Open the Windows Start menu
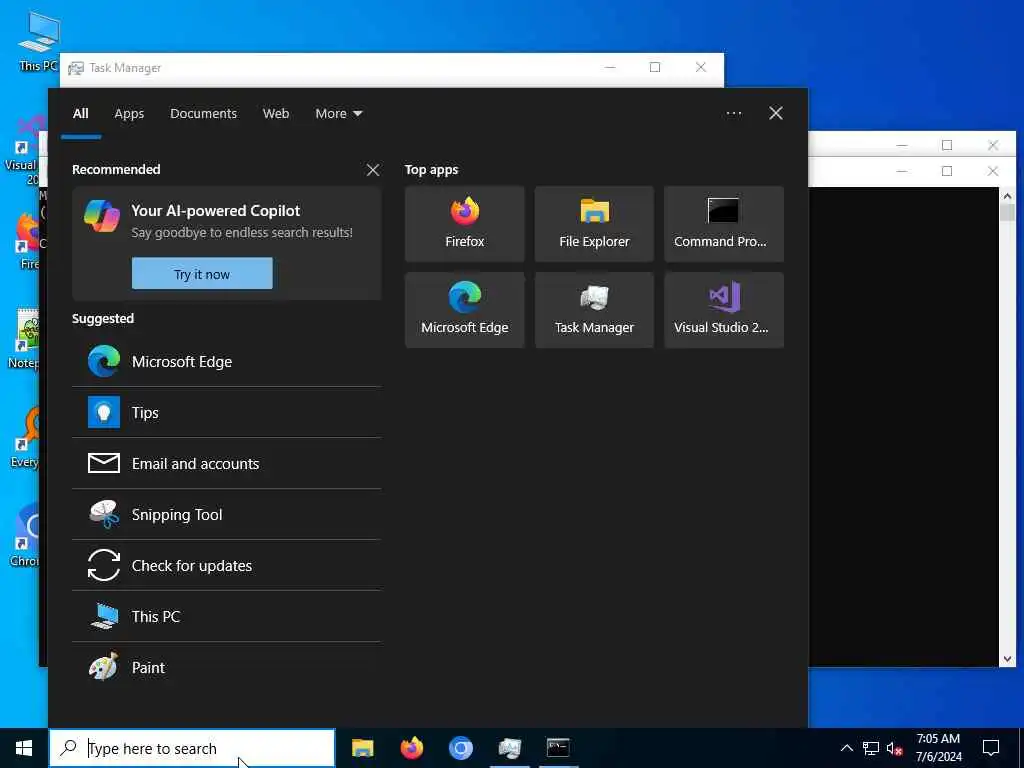Image resolution: width=1024 pixels, height=768 pixels. coord(24,748)
